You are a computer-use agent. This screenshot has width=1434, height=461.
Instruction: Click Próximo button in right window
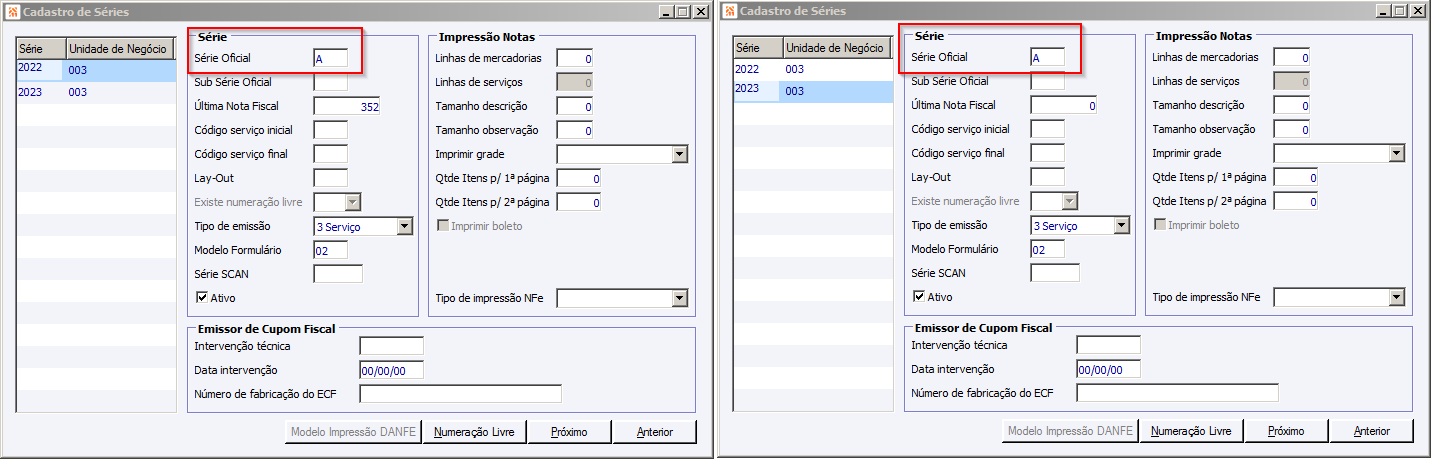tap(1285, 431)
